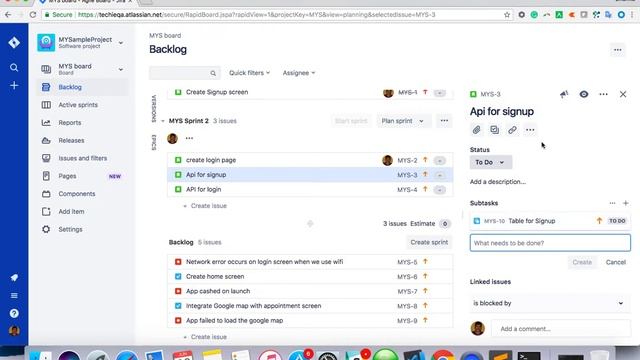Attach file using paperclip icon

click(x=476, y=130)
